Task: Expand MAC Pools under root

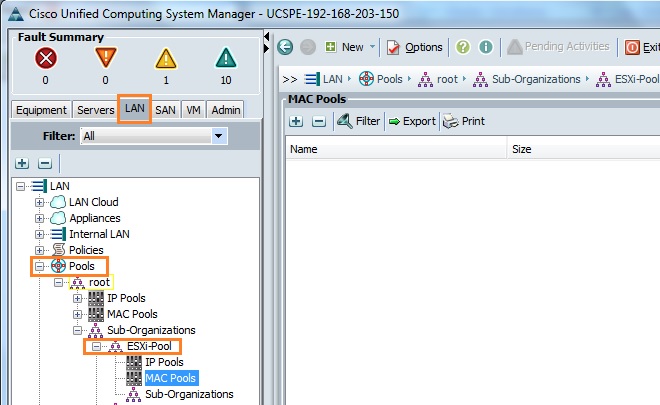Action: [x=77, y=314]
